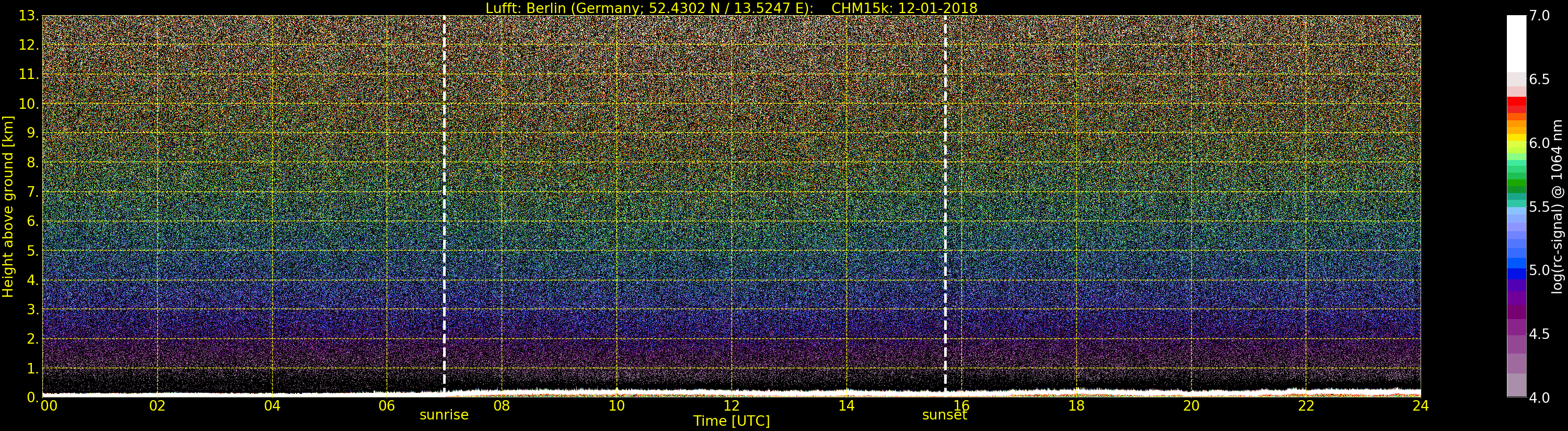Select the "sunrise" label below the time axis
This screenshot has width=1568, height=431.
pos(444,415)
